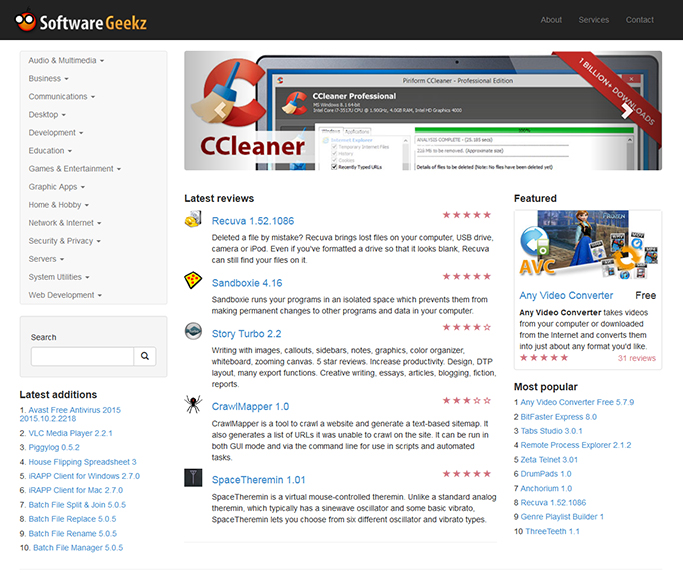
Task: Expand the Audio & Multimedia category
Action: tap(66, 61)
